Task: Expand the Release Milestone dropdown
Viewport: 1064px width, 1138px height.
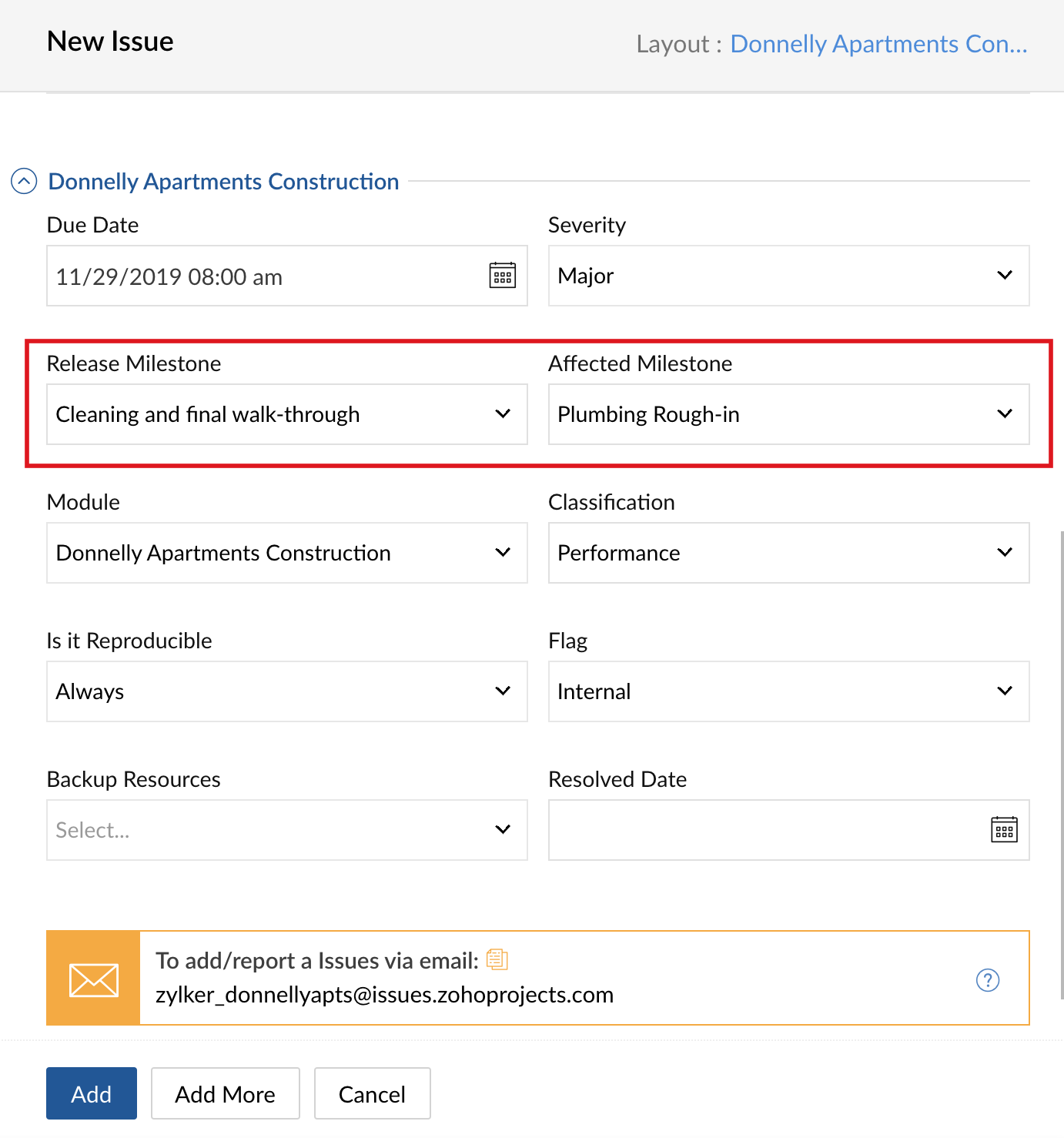Action: [x=286, y=414]
